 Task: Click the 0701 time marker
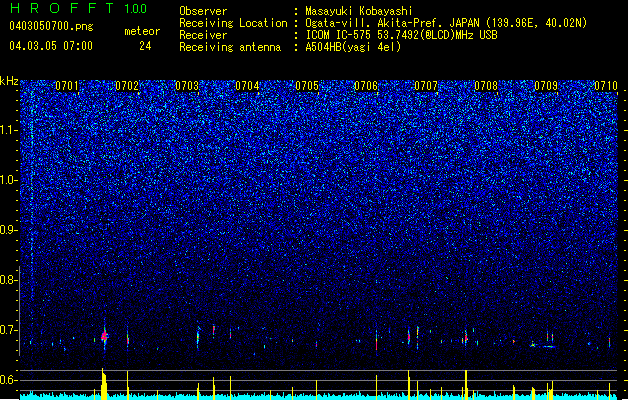[x=67, y=86]
